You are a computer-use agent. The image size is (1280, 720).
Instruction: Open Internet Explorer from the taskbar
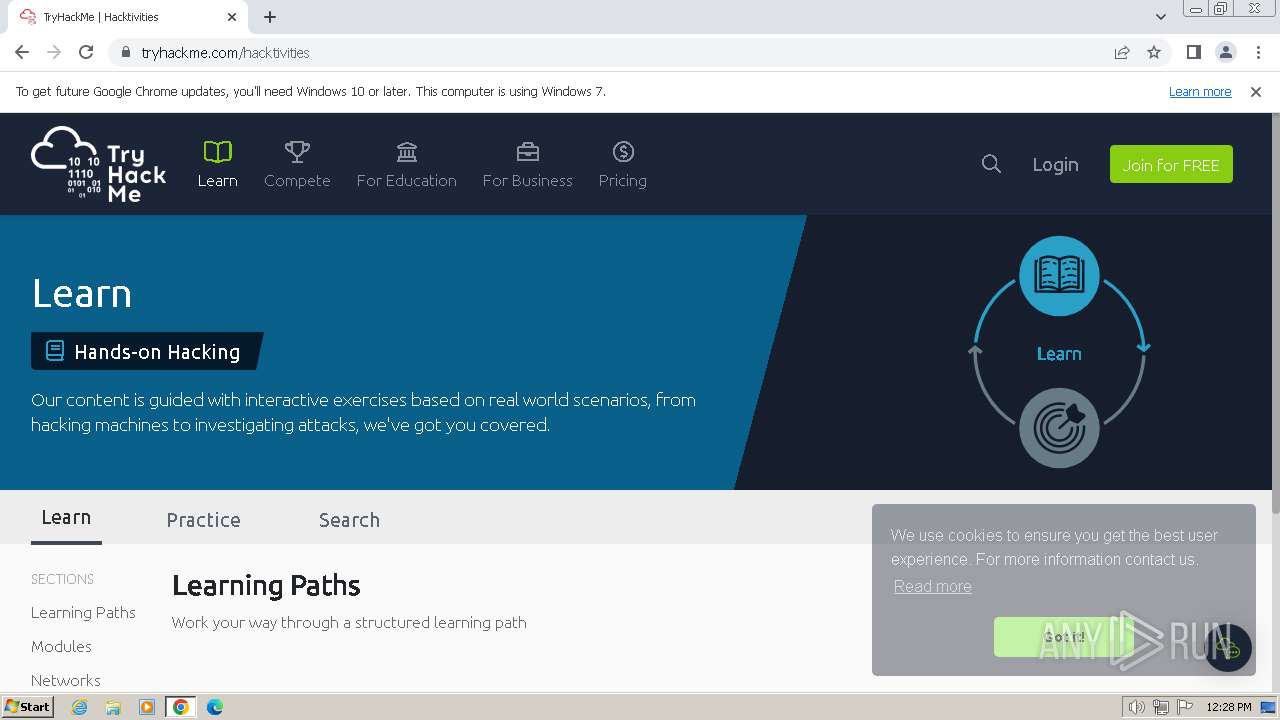(79, 707)
